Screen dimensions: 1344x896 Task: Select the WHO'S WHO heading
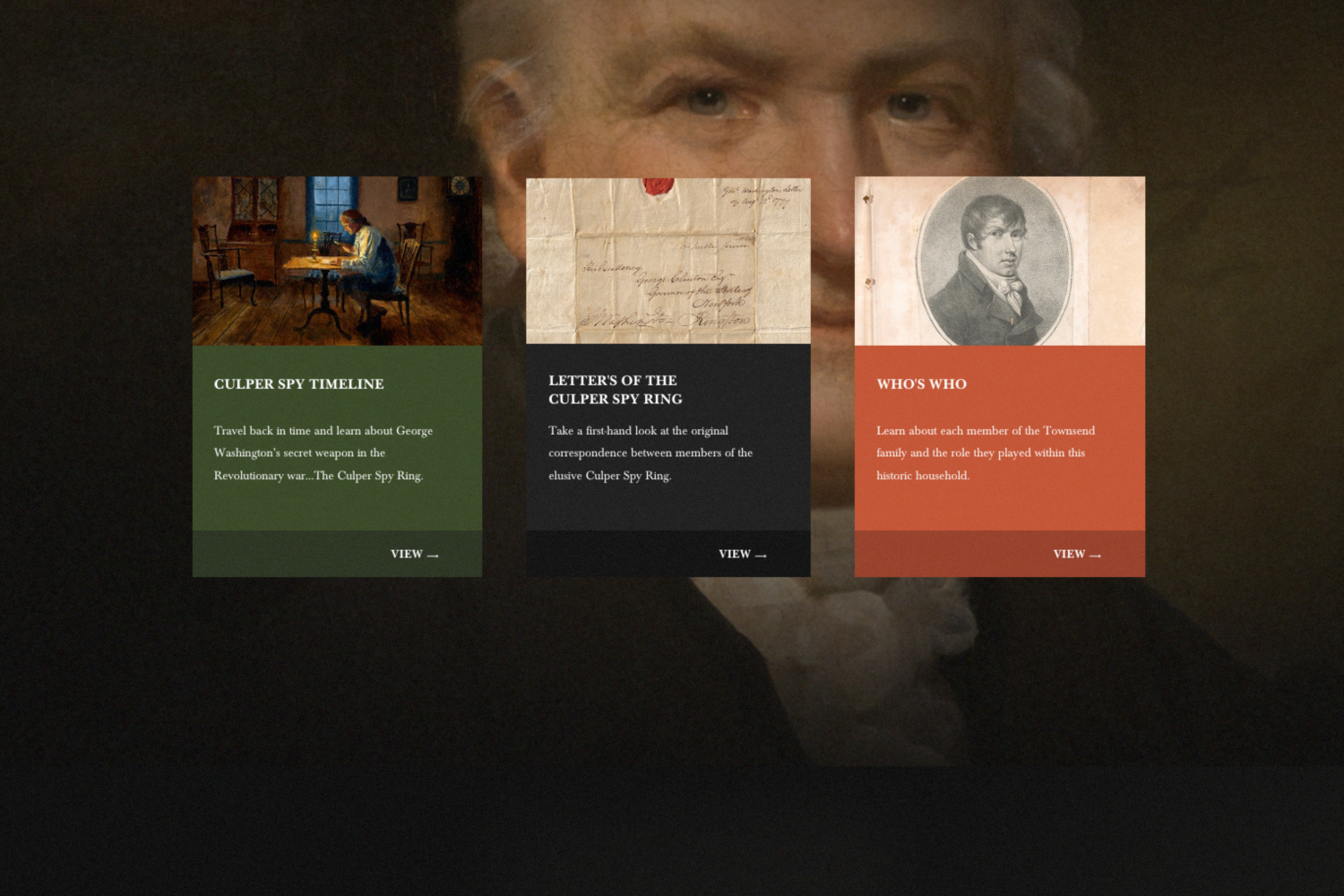coord(921,383)
